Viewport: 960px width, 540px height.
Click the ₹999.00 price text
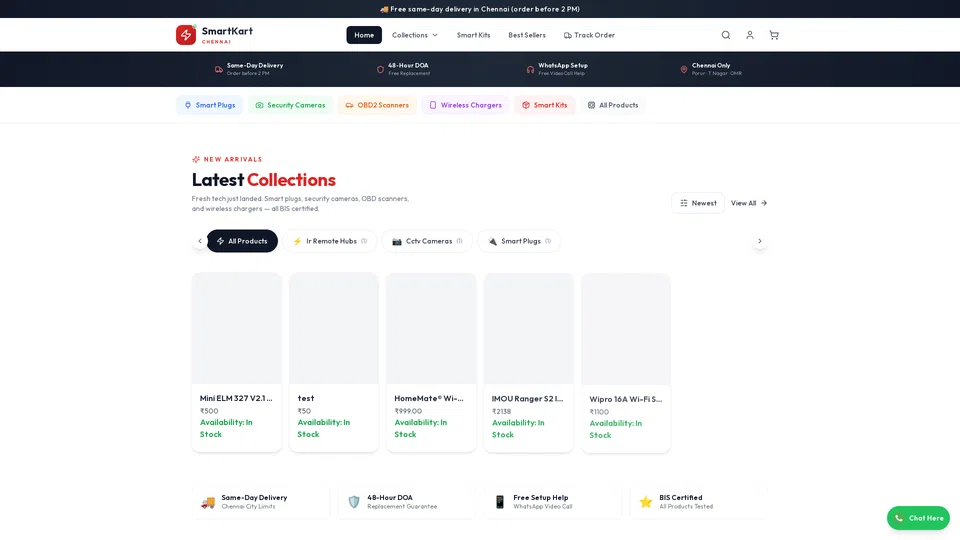click(408, 411)
